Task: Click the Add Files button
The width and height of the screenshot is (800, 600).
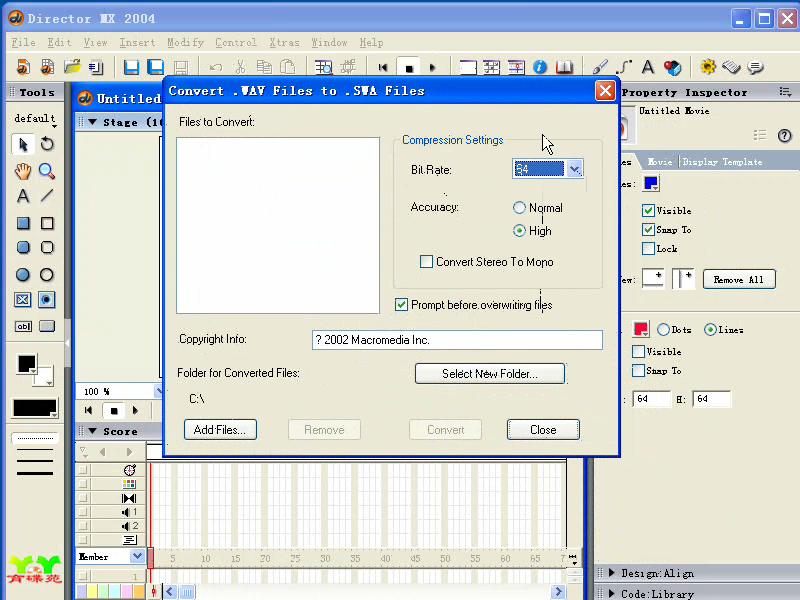Action: click(x=220, y=430)
